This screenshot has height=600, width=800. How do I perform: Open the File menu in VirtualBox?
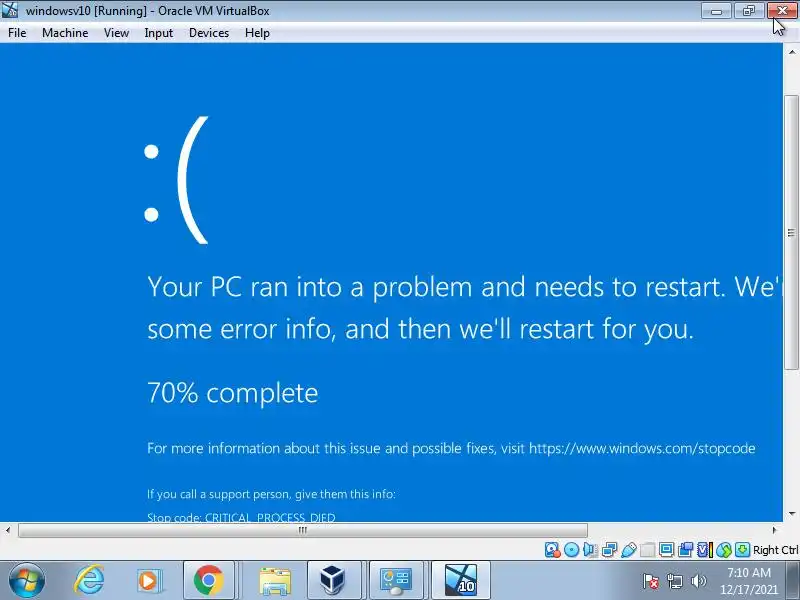(17, 33)
